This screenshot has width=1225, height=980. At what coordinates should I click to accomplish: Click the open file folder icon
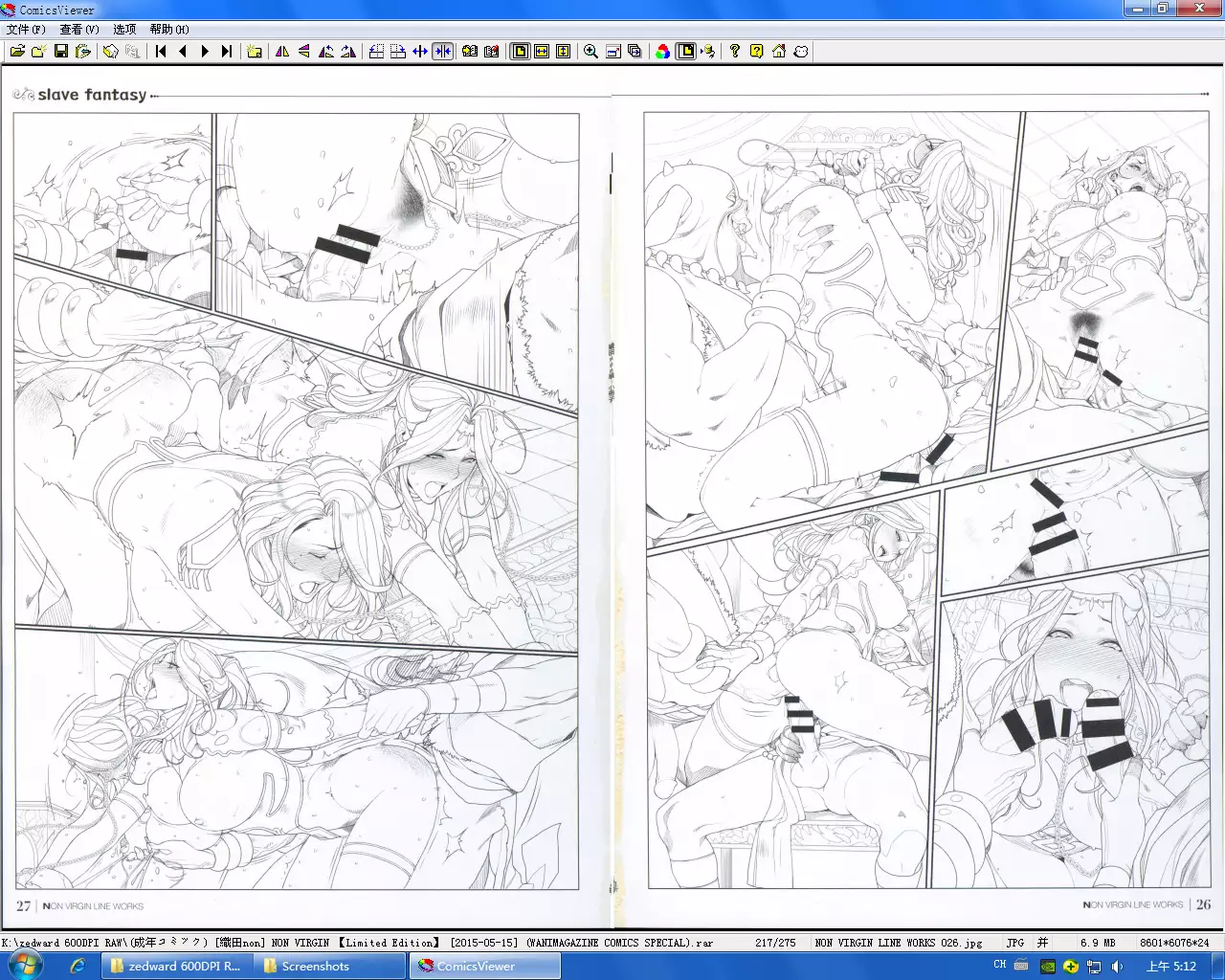tap(17, 52)
